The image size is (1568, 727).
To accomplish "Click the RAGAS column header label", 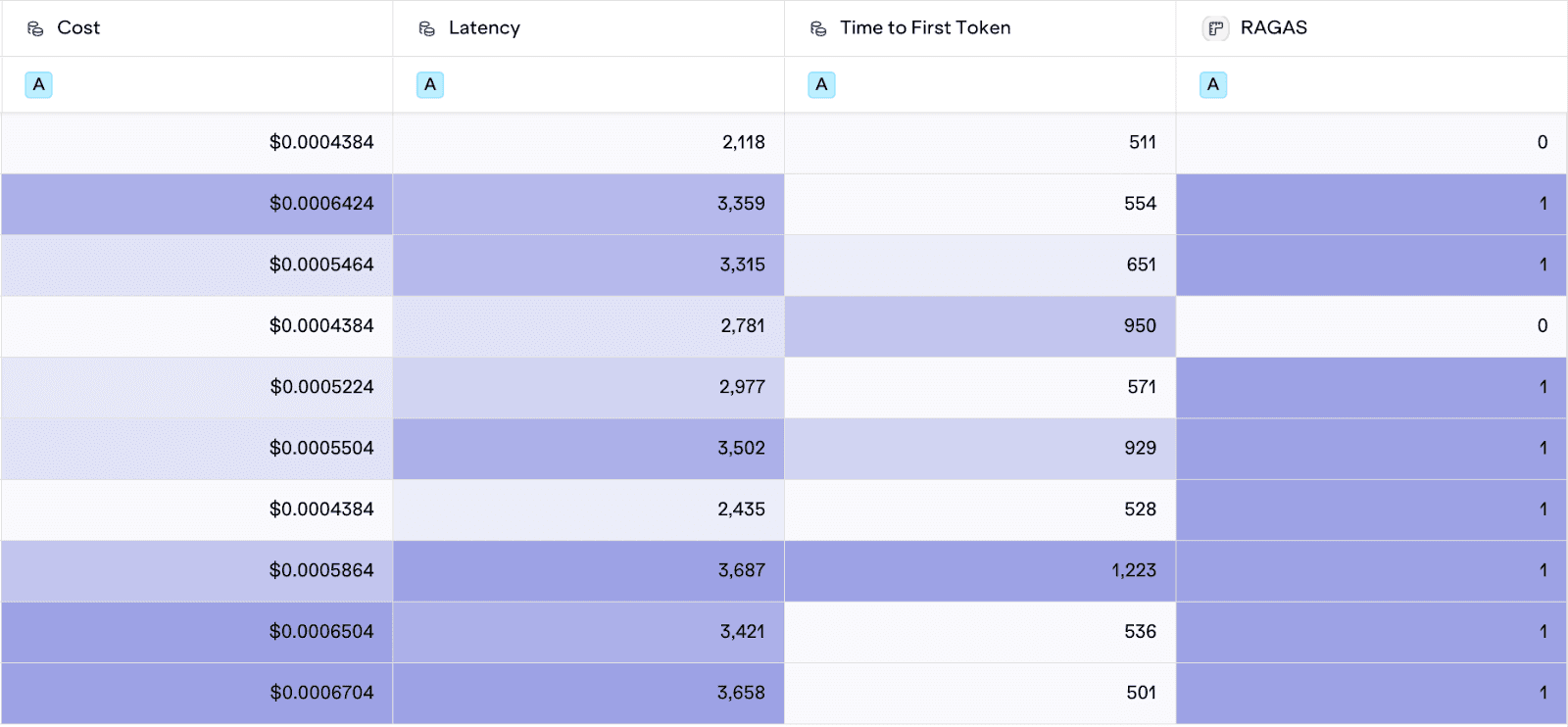I will pos(1273,28).
